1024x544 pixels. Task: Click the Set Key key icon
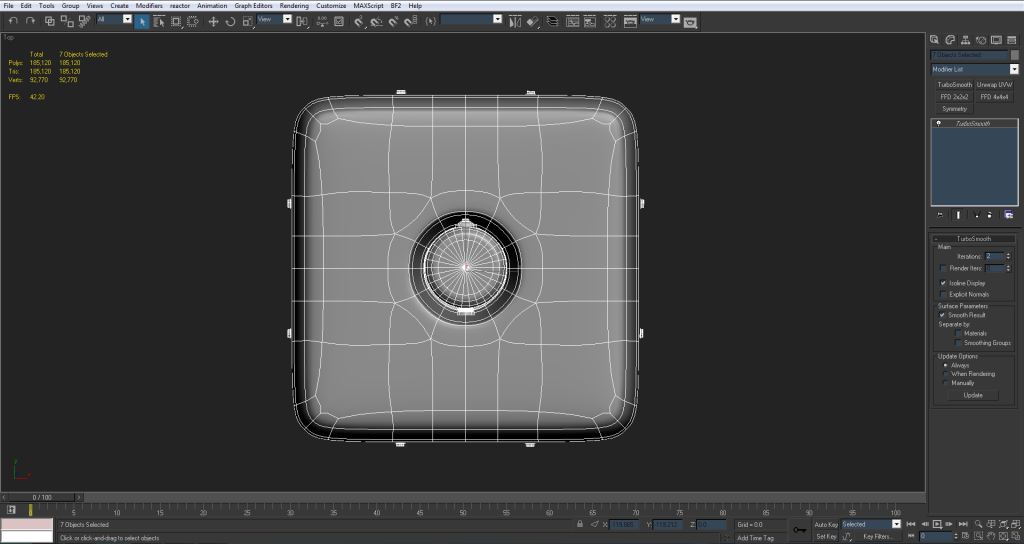click(798, 530)
